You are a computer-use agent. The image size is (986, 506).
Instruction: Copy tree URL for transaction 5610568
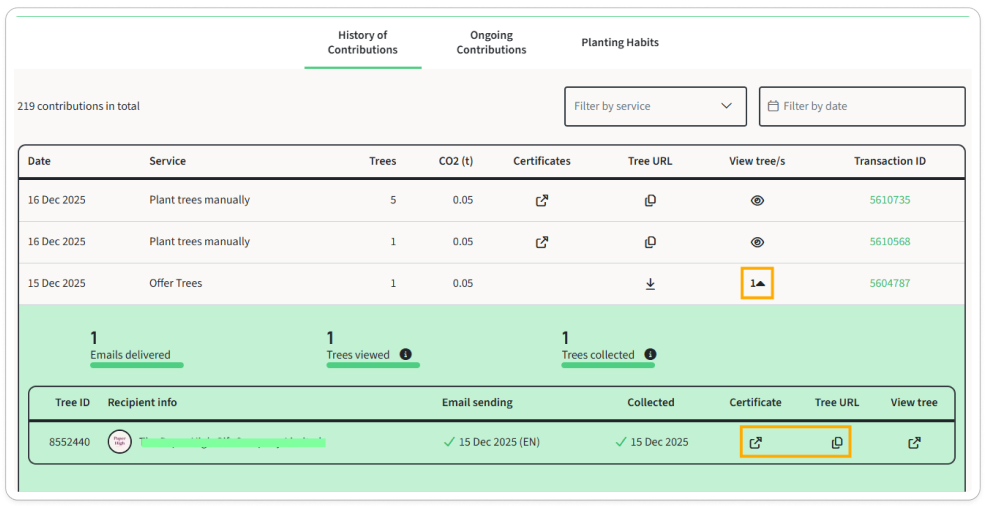(650, 242)
